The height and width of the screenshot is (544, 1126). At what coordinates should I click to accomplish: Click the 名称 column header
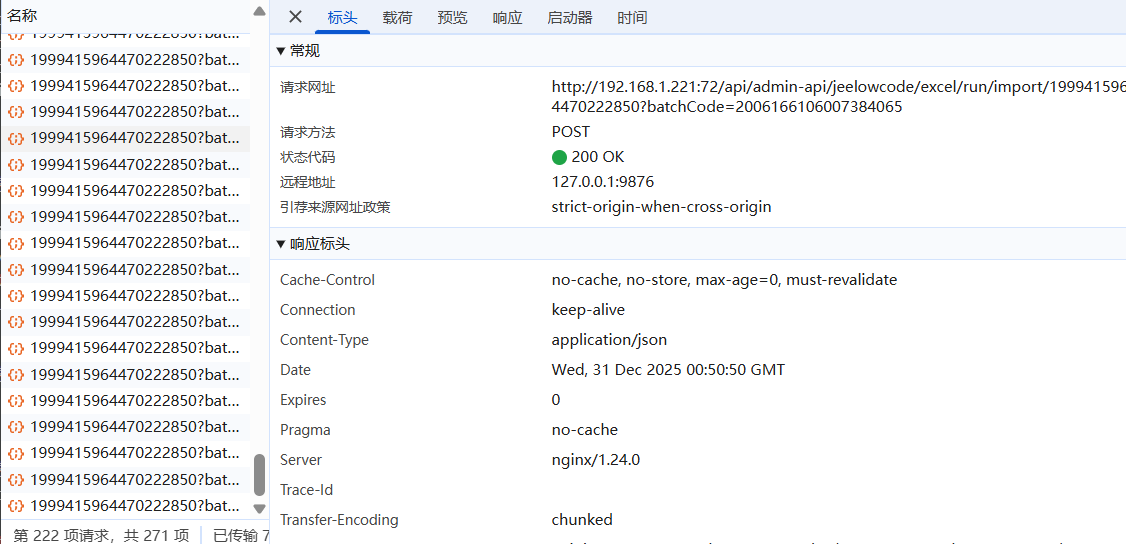pyautogui.click(x=22, y=16)
